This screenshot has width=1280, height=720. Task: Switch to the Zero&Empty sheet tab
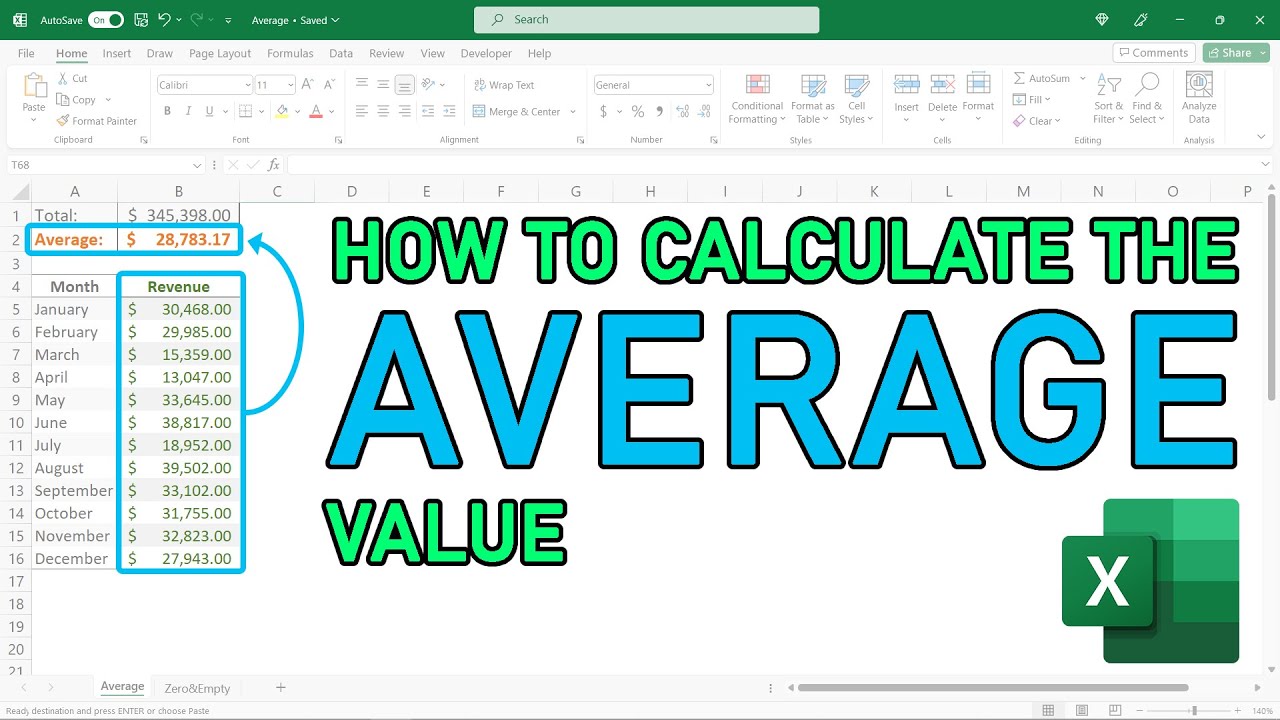(197, 688)
